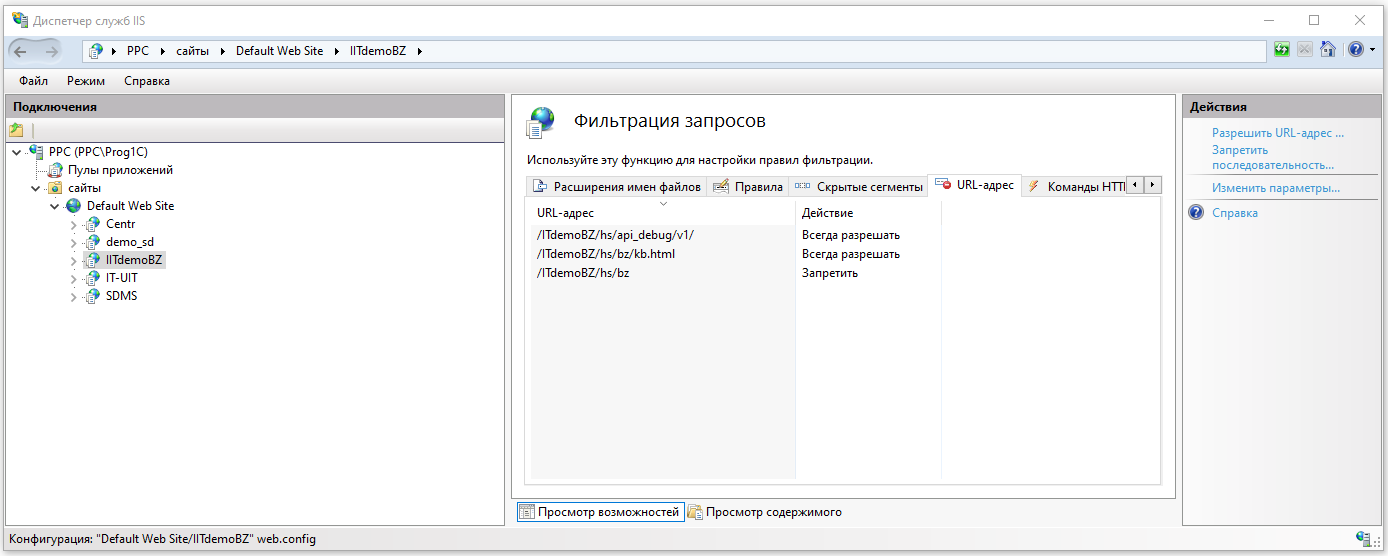The height and width of the screenshot is (556, 1388).
Task: Expand the SDMS application node
Action: 73,297
